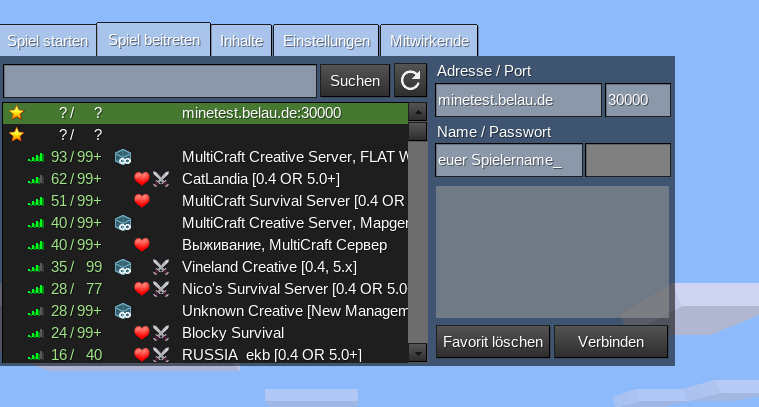The width and height of the screenshot is (759, 407).
Task: Open the Einstellungen tab
Action: (x=326, y=41)
